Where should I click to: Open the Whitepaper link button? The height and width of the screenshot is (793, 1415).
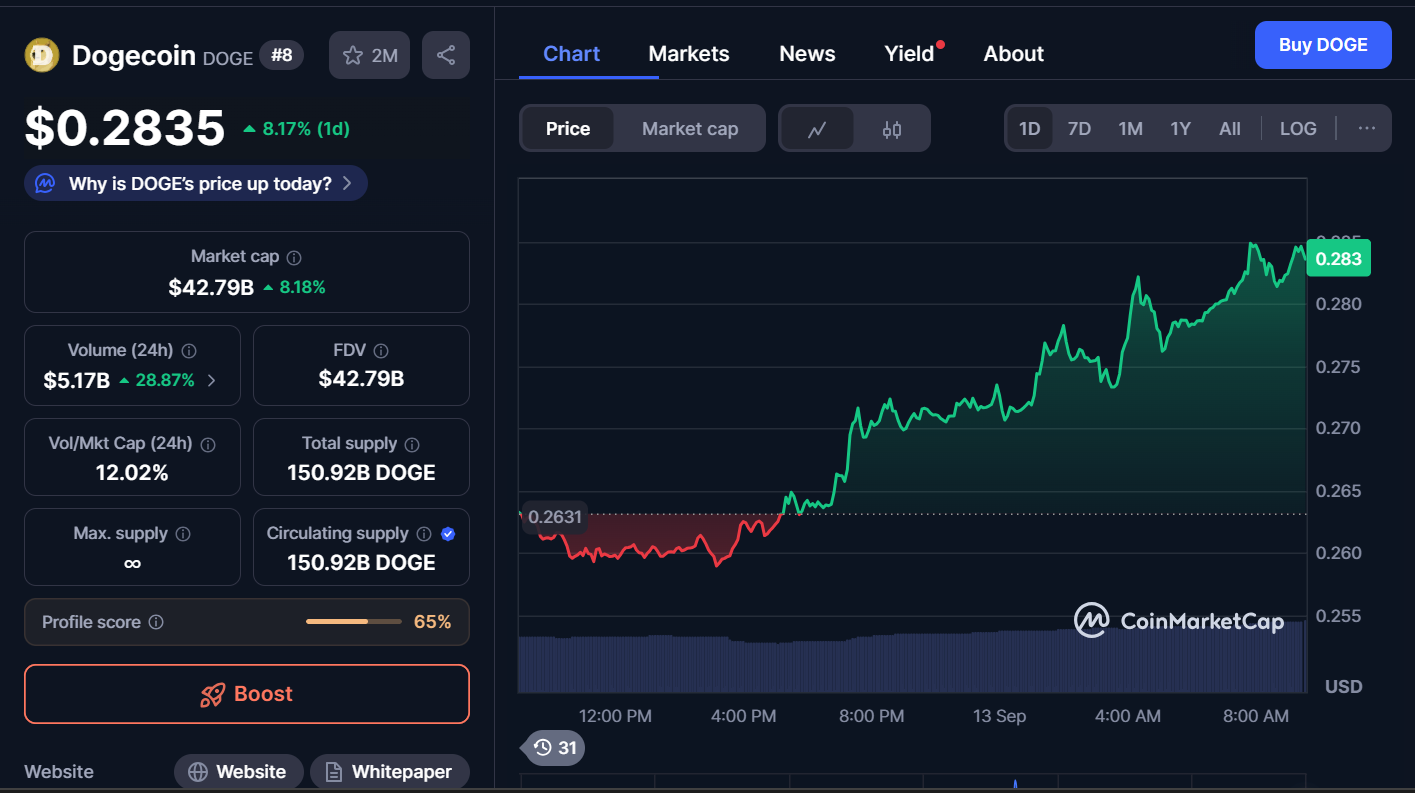[389, 772]
